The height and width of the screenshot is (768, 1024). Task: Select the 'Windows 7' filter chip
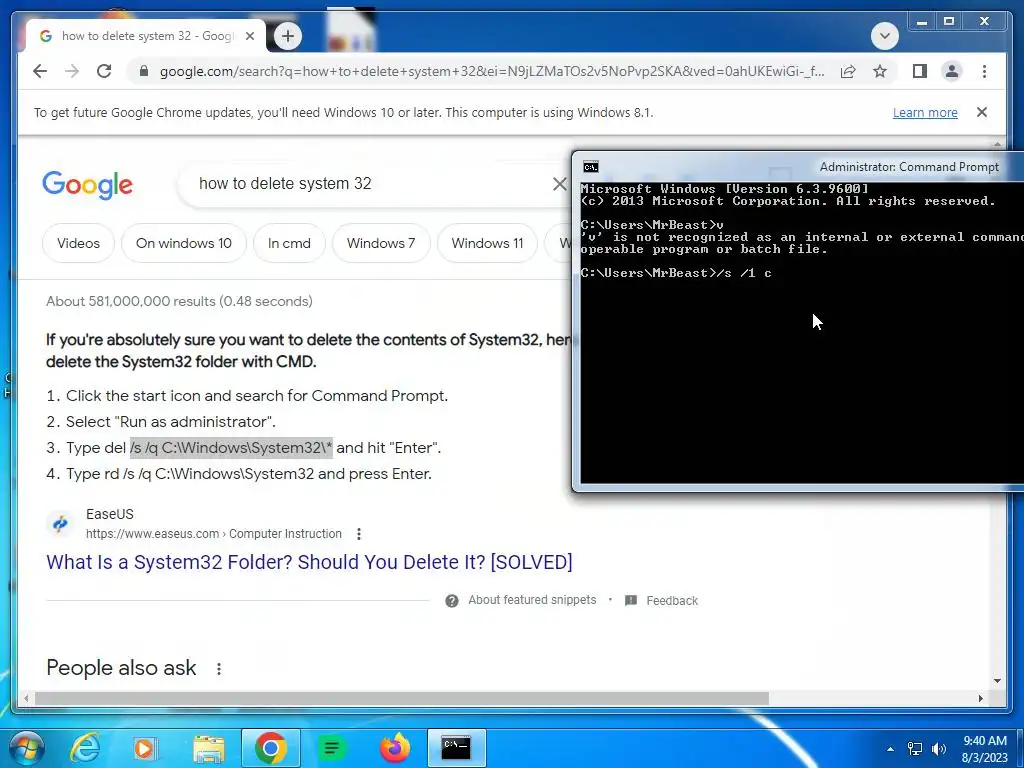coord(381,243)
